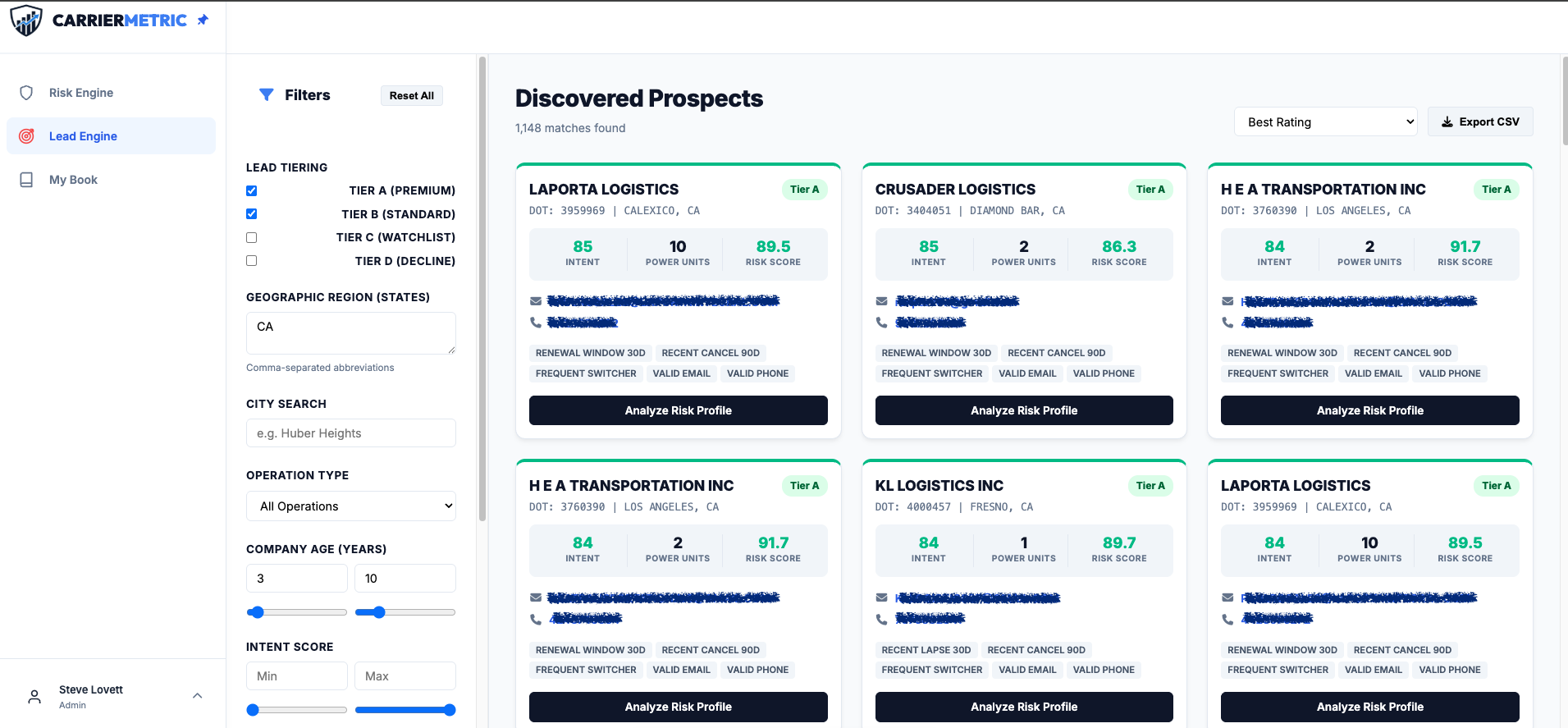Click the email icon on CRUSADER LOGISTICS card
Image resolution: width=1568 pixels, height=728 pixels.
click(882, 301)
